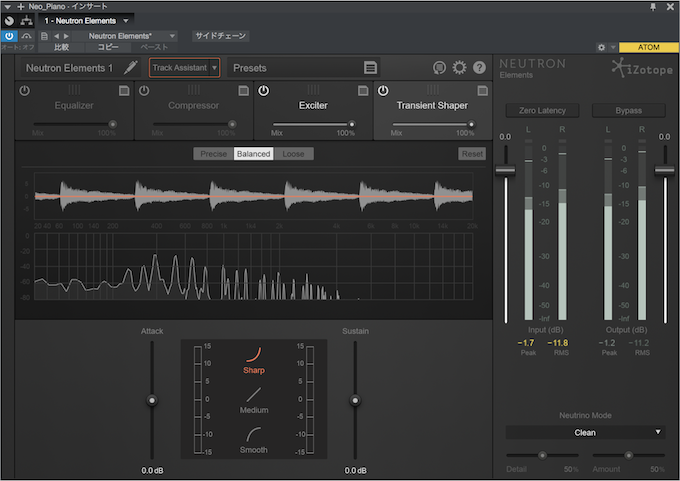Open the dropdown arrow beside host gear
This screenshot has height=481, width=680.
pyautogui.click(x=613, y=47)
